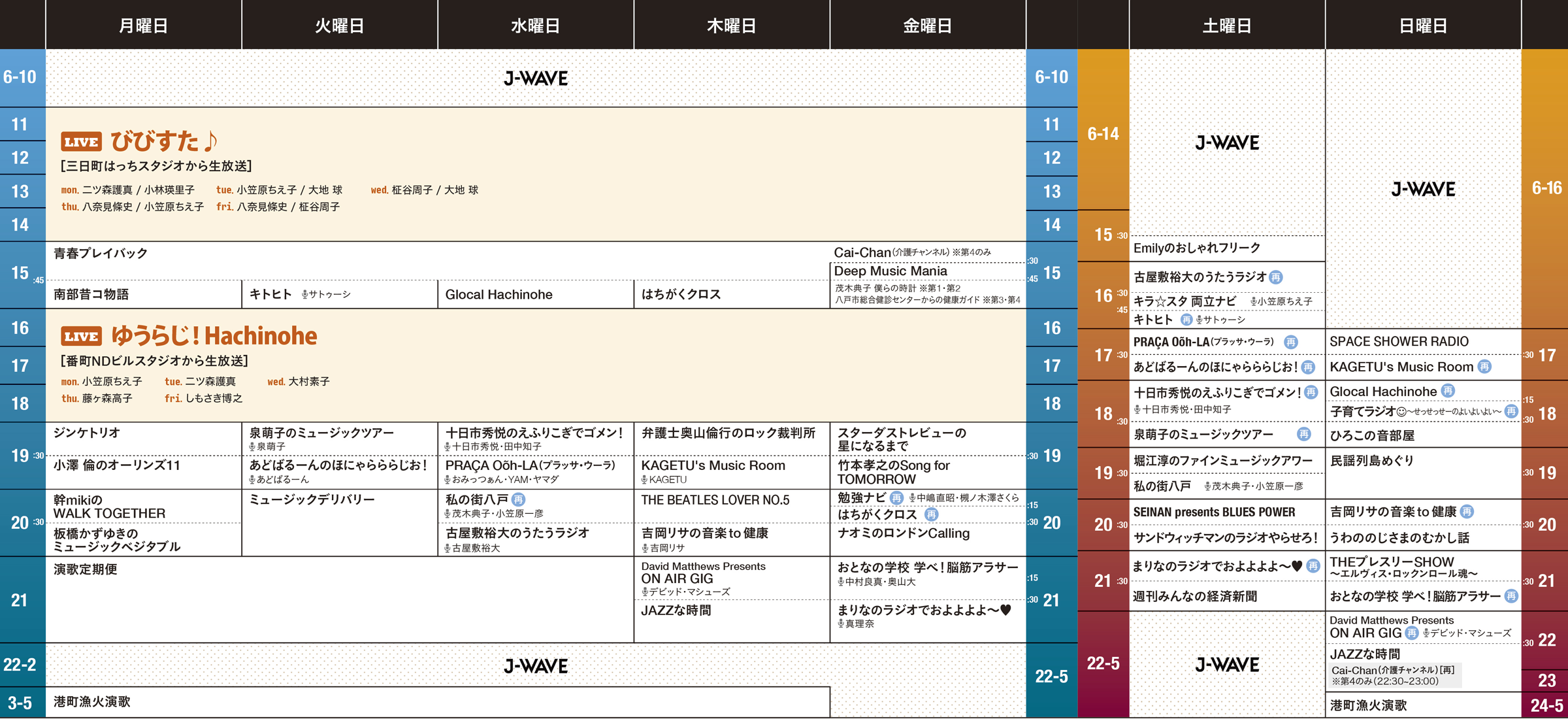Click the 再 badge after まりなのラジオでおよよよよ on Saturday
This screenshot has height=719, width=1568.
point(1313,566)
